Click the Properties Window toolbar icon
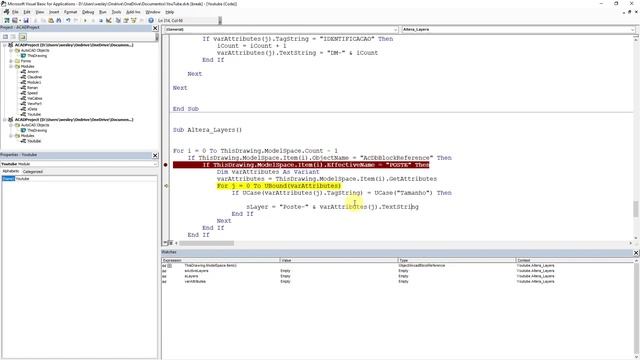The image size is (640, 360). (x=126, y=20)
